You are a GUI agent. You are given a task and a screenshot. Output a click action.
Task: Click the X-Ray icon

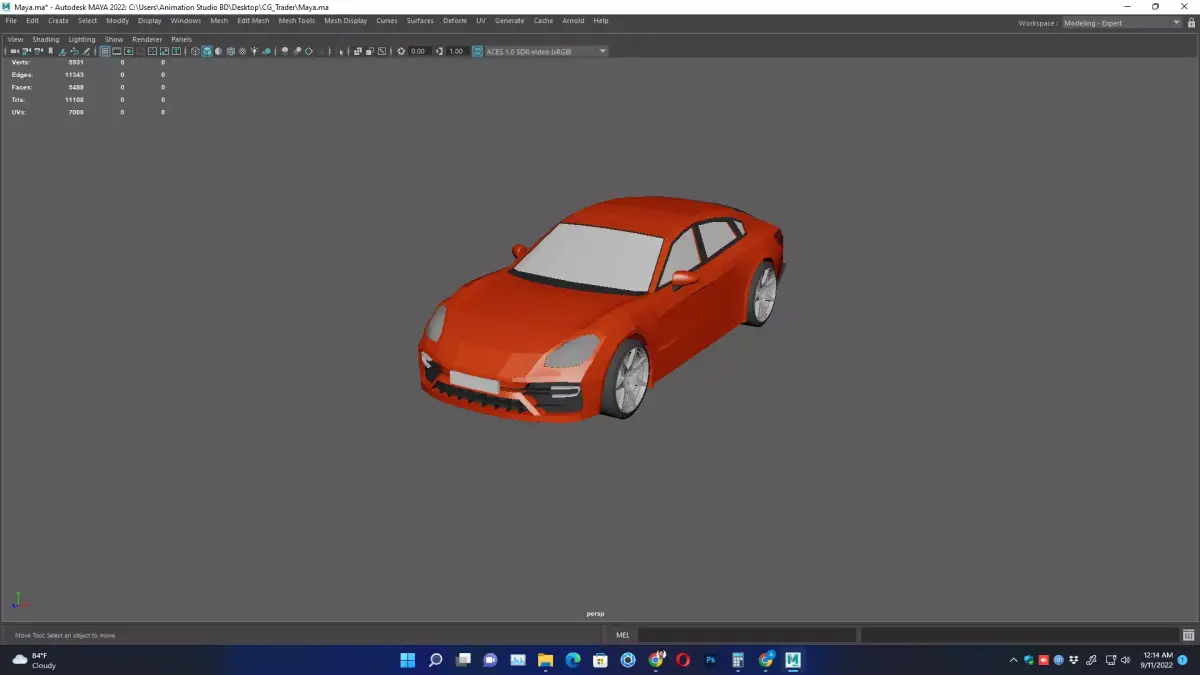(357, 51)
